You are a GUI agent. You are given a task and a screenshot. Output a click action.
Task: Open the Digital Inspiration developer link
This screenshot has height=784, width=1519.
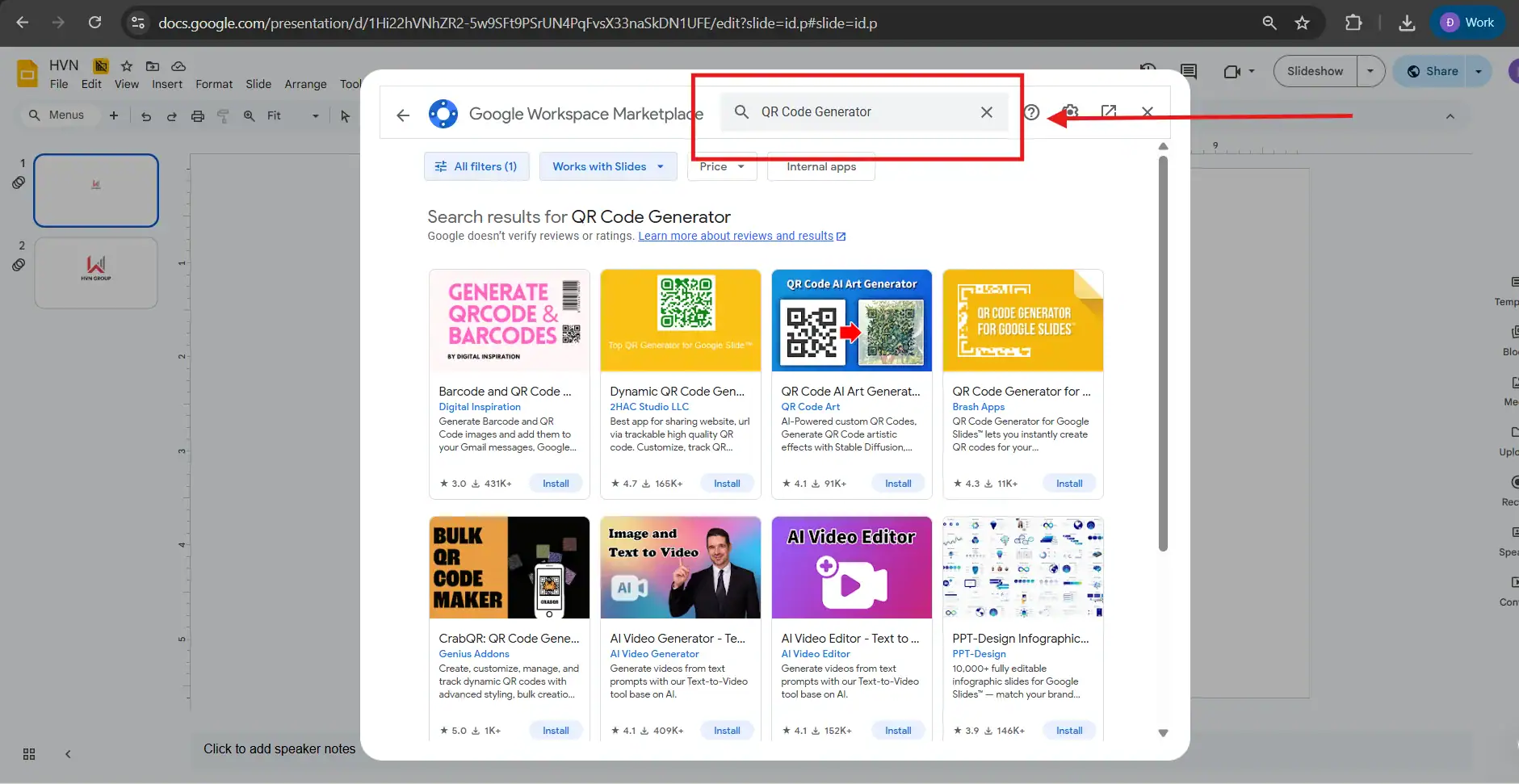pyautogui.click(x=480, y=407)
